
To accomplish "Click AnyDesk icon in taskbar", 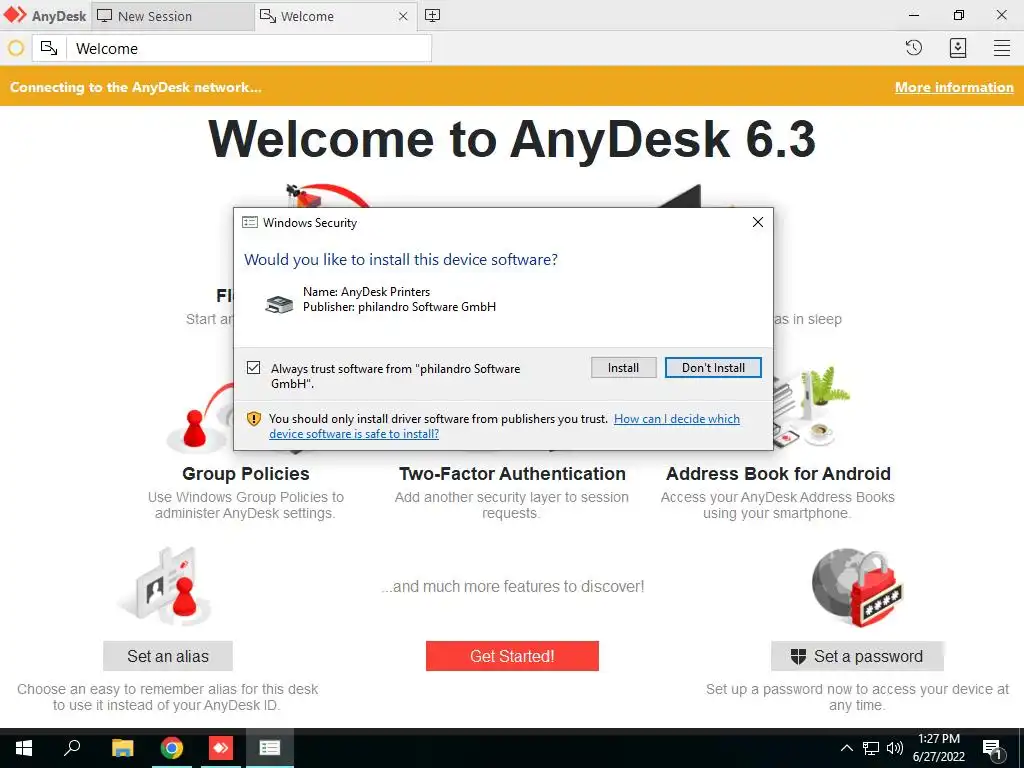I will pos(221,748).
